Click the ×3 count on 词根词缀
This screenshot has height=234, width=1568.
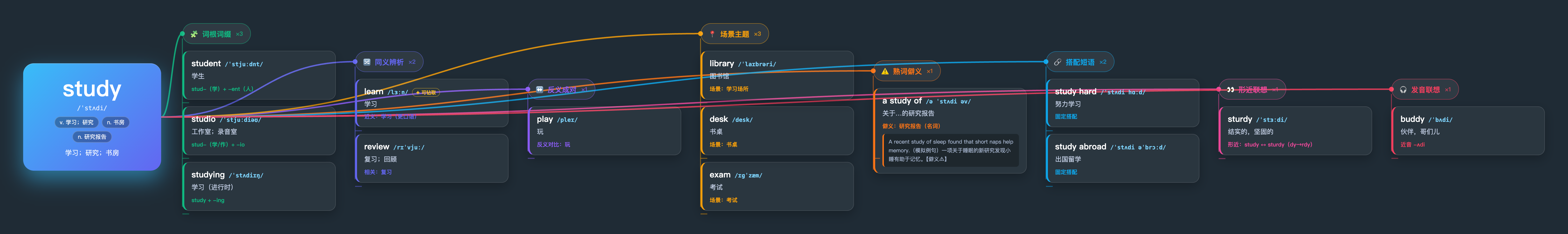pos(239,34)
